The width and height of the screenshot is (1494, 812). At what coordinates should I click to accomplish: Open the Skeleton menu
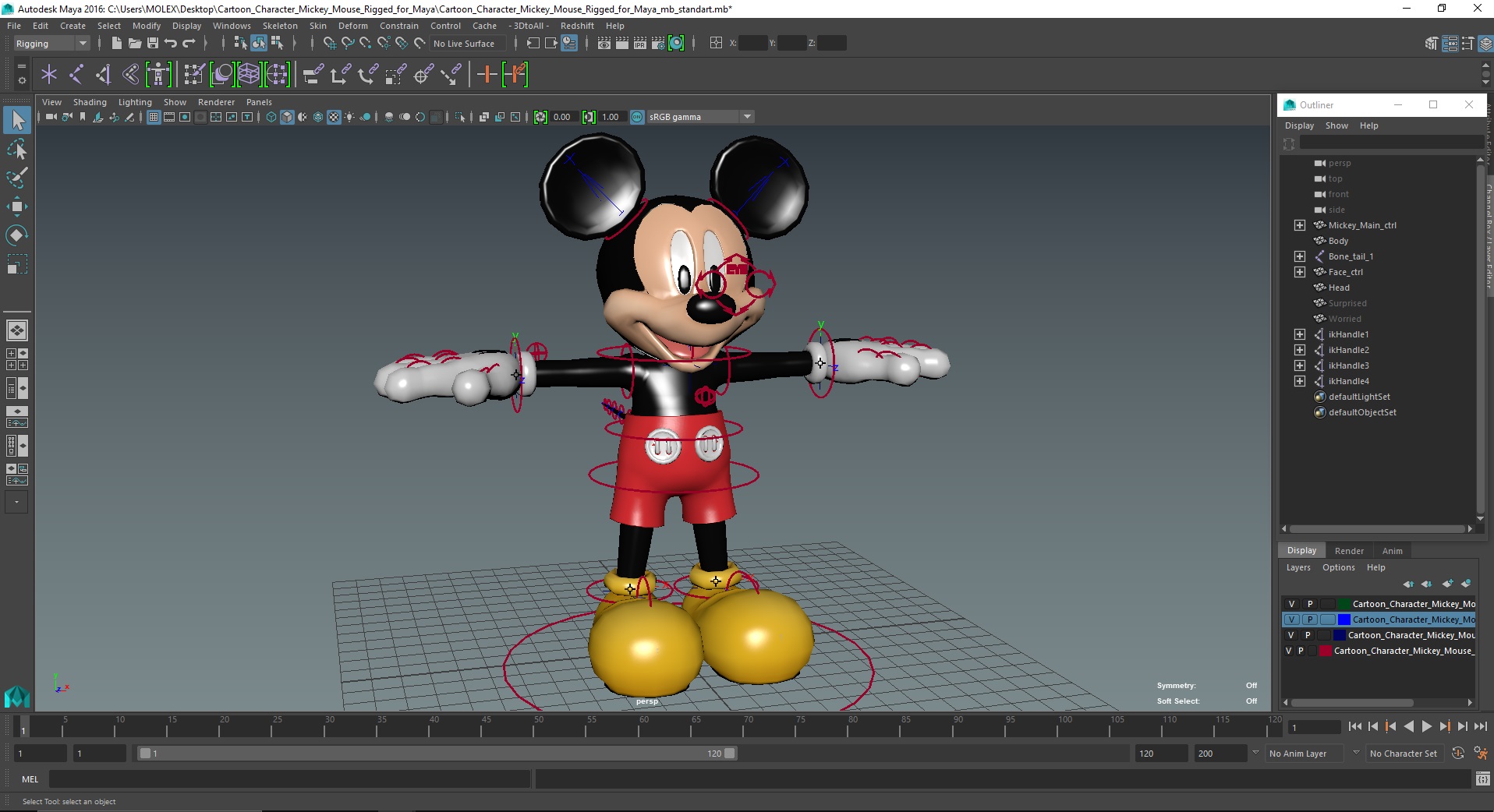(280, 26)
